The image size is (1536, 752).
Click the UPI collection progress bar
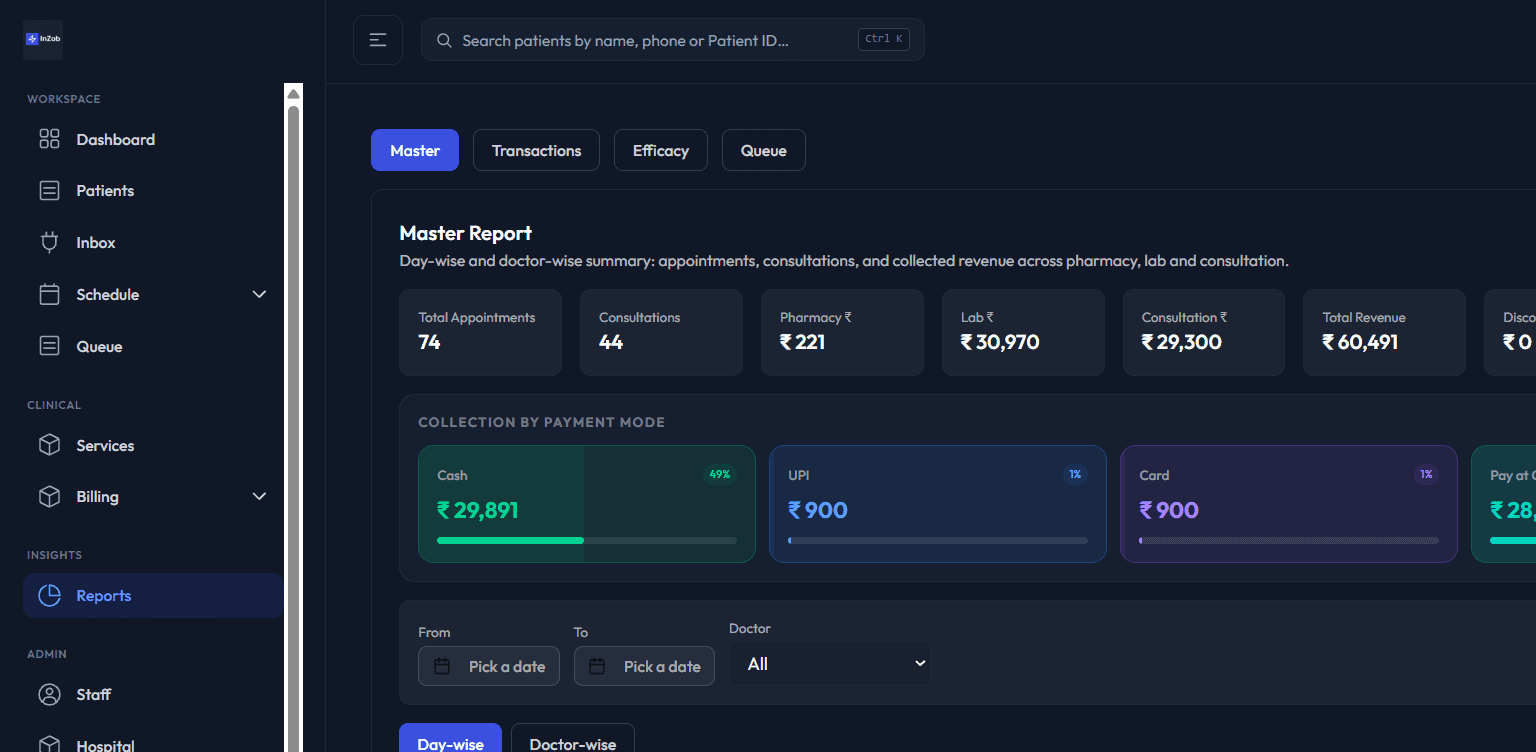tap(938, 540)
